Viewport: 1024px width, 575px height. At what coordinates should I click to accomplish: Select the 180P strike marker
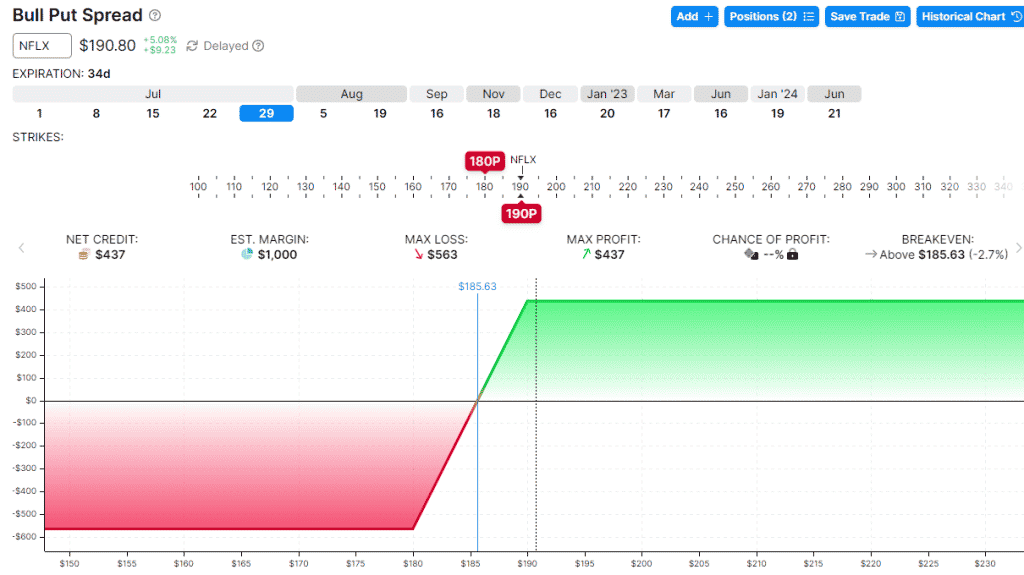click(x=484, y=161)
